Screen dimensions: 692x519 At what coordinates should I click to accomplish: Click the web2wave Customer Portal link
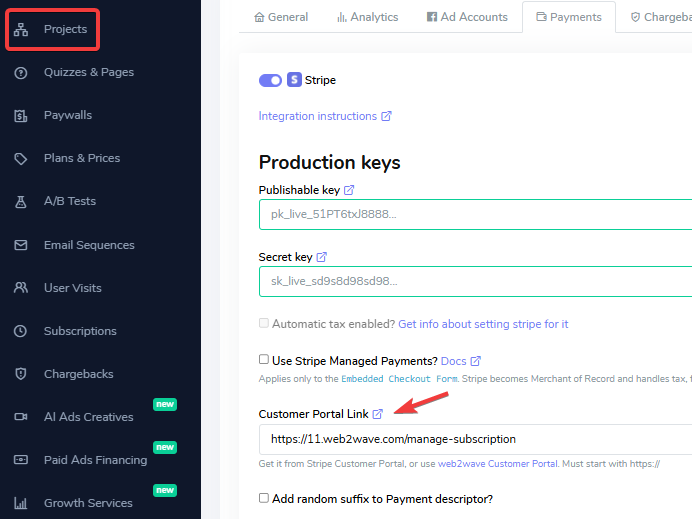pos(498,464)
